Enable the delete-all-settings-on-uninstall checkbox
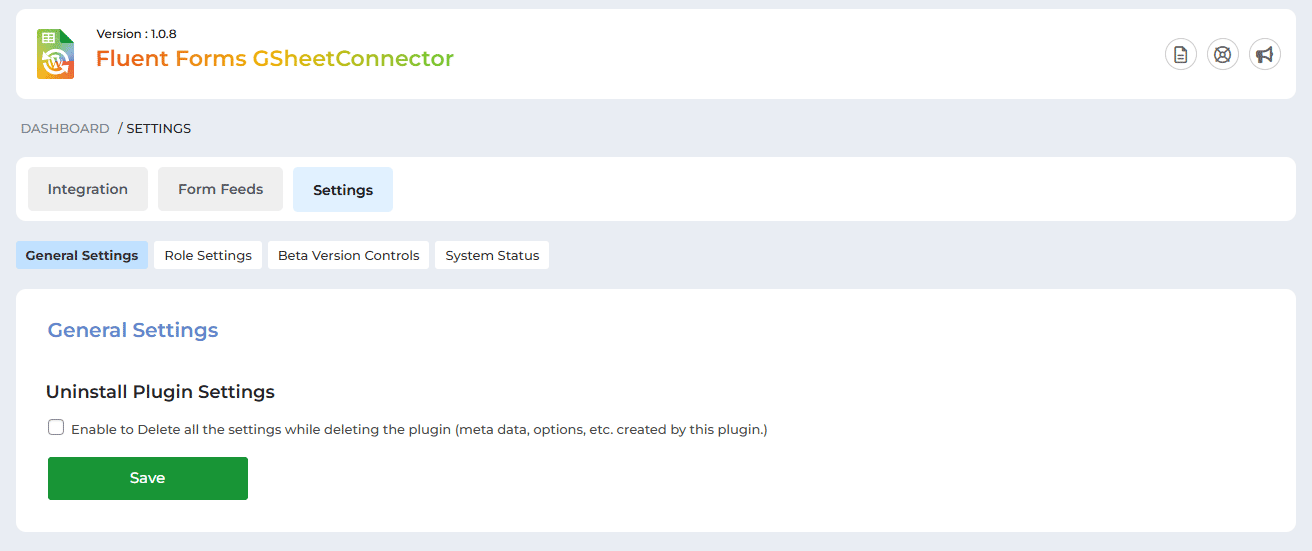The image size is (1312, 551). (x=56, y=428)
